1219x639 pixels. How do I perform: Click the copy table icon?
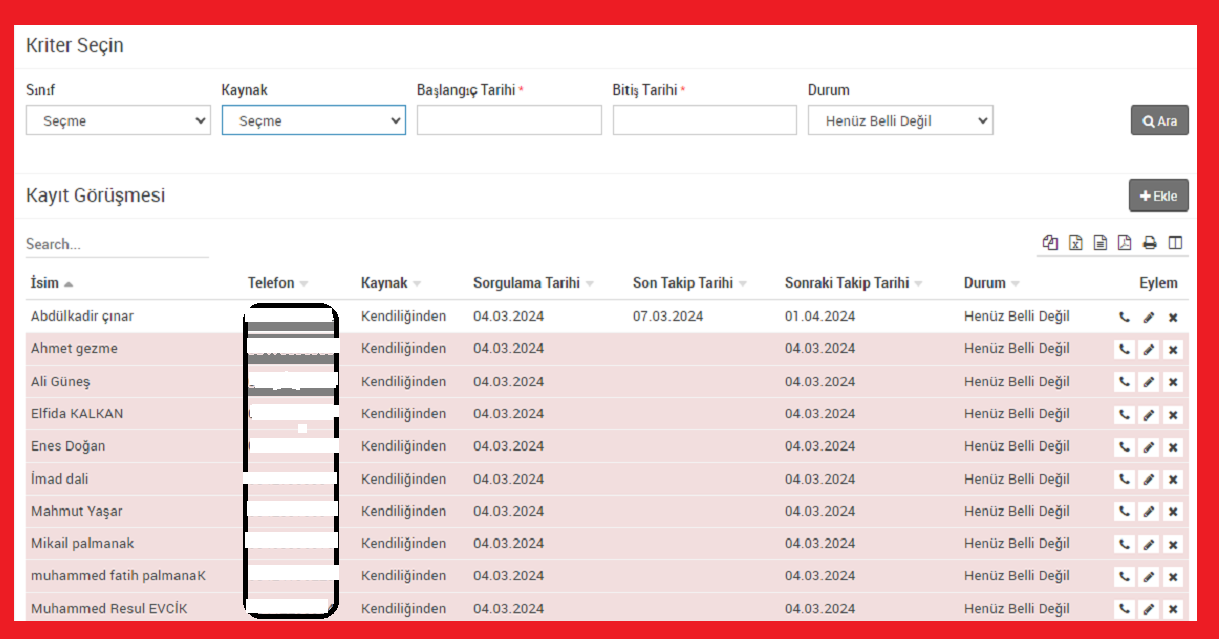tap(1050, 243)
